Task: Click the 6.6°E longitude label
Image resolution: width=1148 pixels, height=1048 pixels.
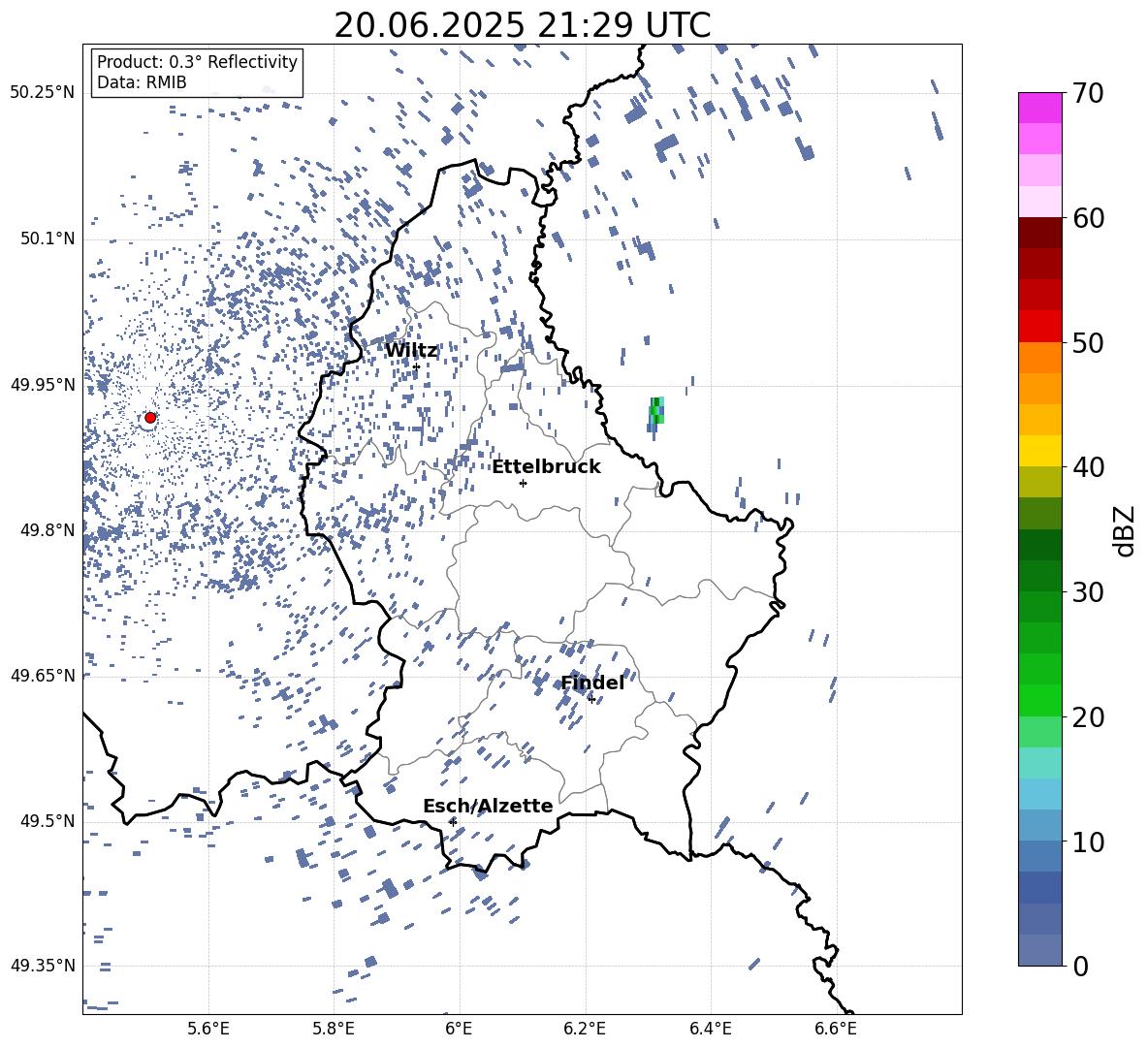Action: point(836,1029)
